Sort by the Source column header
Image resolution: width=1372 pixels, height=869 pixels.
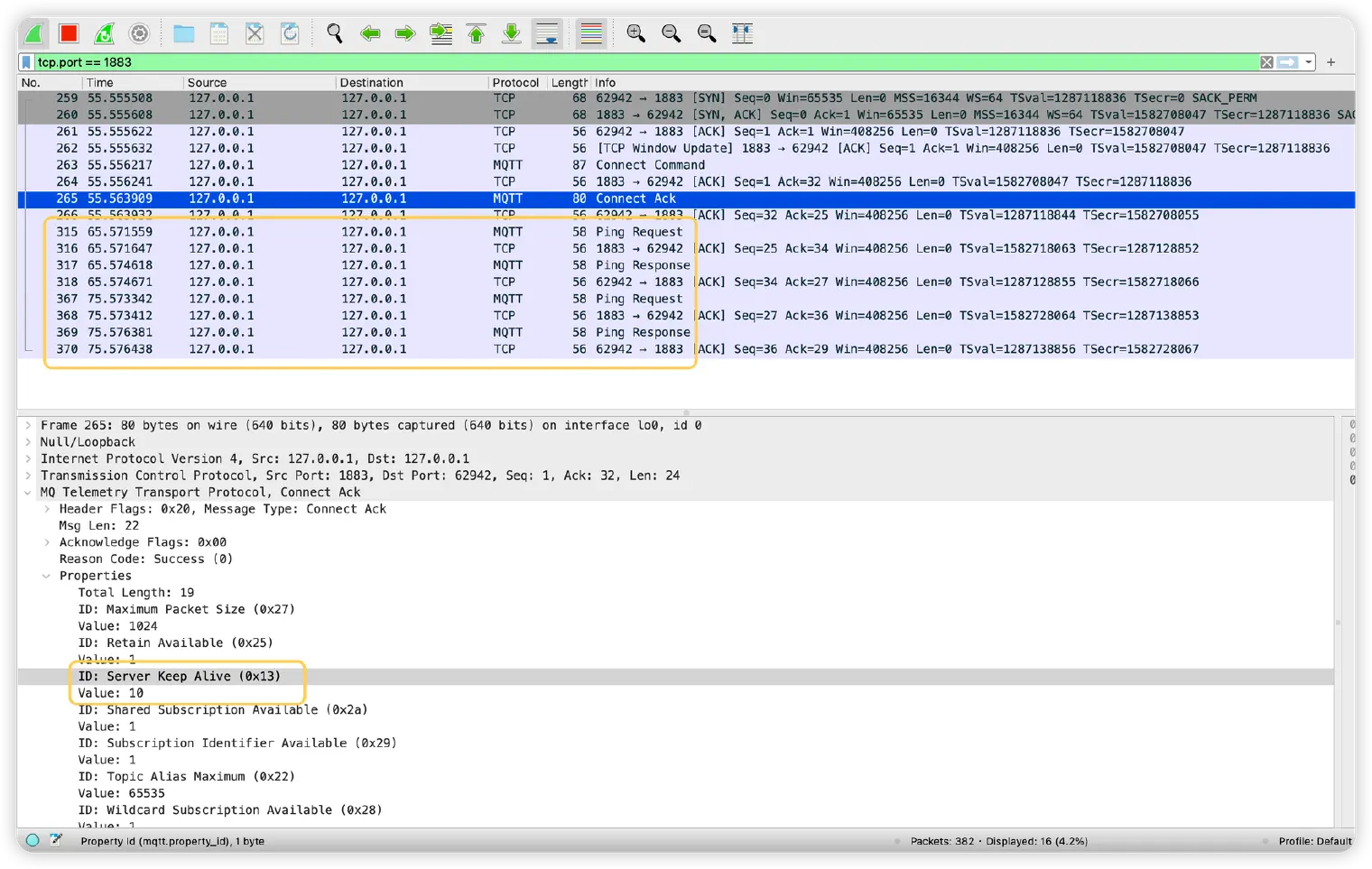pyautogui.click(x=259, y=82)
